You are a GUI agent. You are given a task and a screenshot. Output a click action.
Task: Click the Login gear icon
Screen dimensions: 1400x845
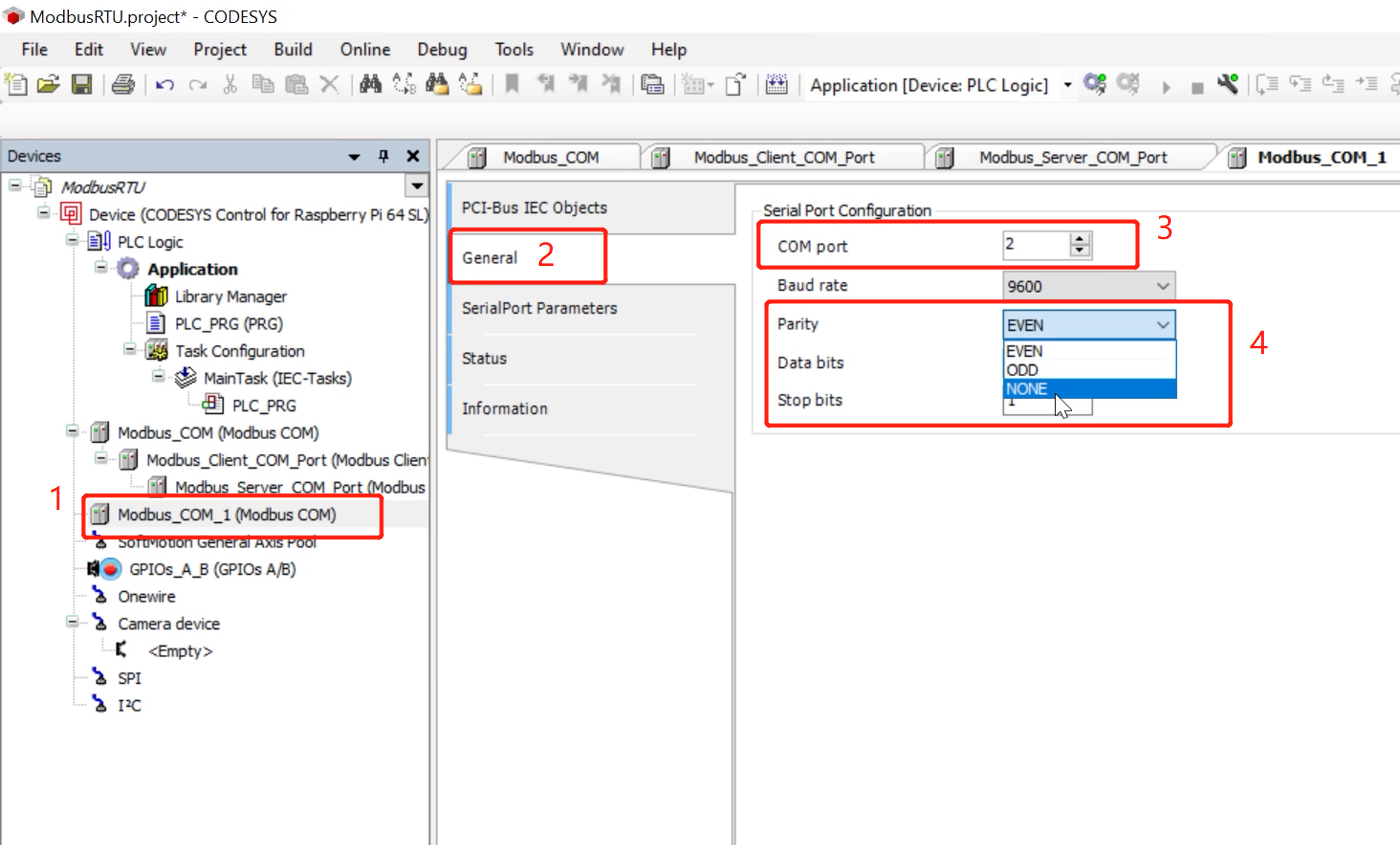[1096, 86]
